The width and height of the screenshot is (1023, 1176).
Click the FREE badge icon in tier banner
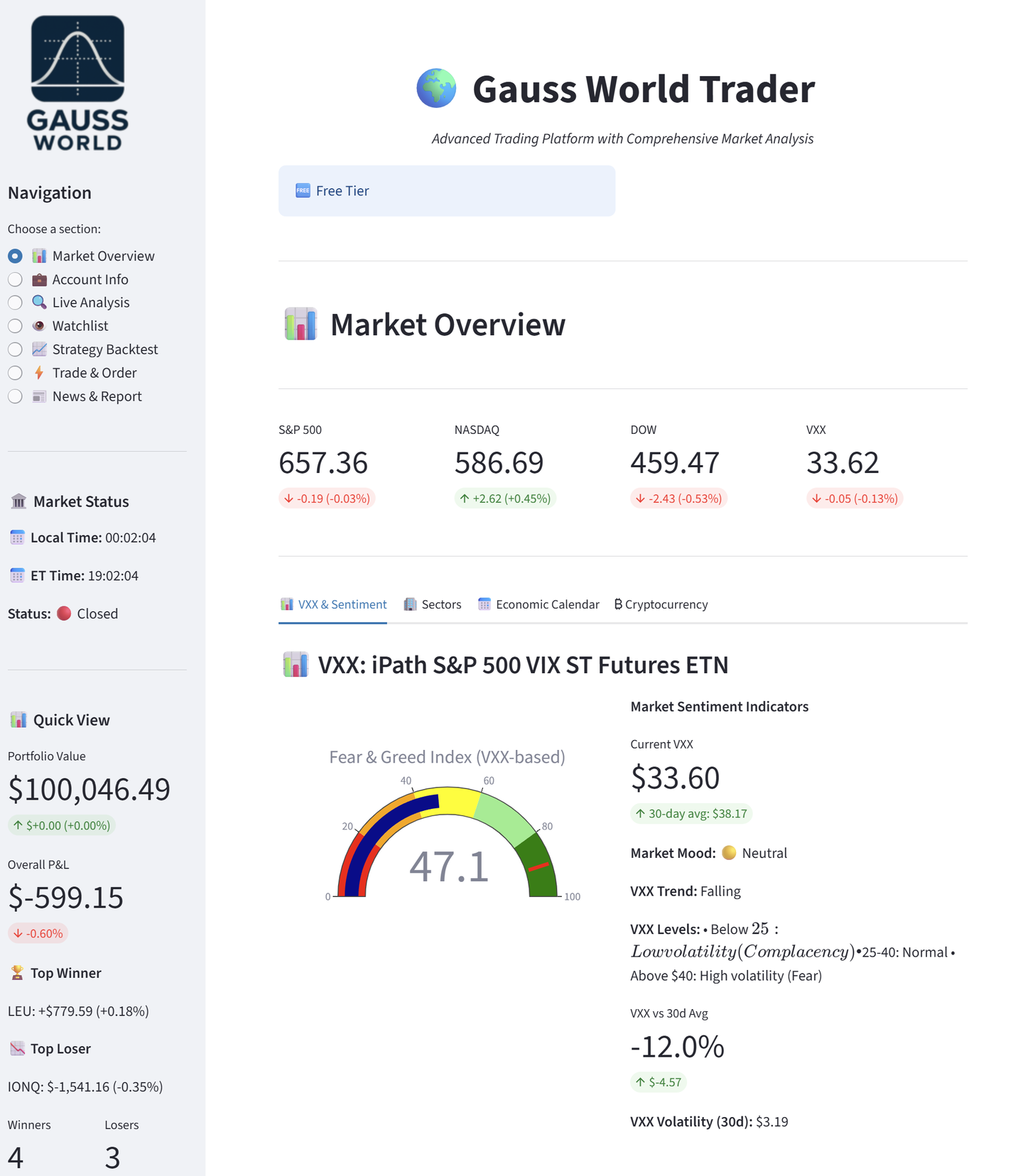coord(303,191)
